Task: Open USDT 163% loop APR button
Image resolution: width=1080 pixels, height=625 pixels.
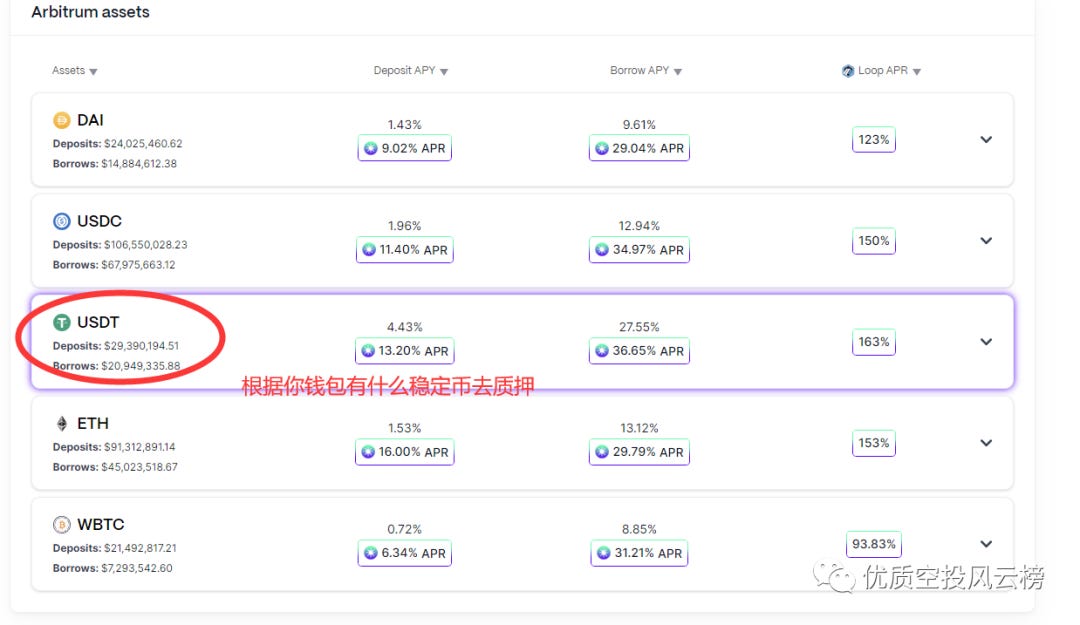Action: 873,342
